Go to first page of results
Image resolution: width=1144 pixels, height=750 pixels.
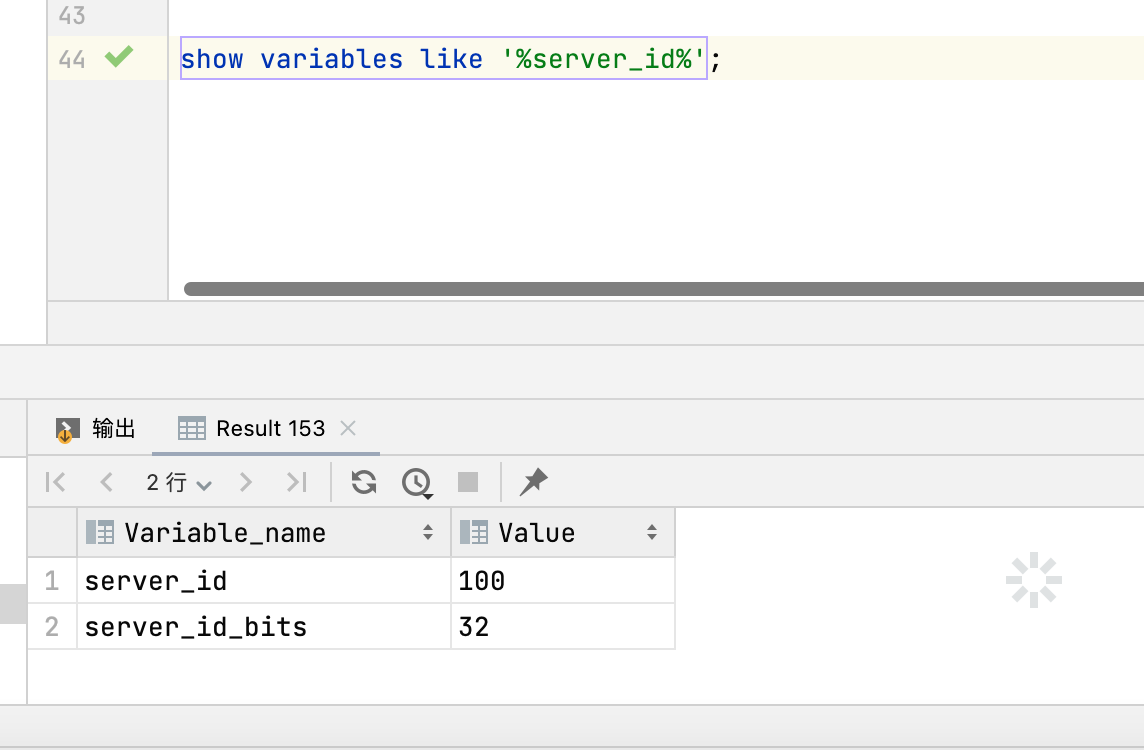pos(56,483)
